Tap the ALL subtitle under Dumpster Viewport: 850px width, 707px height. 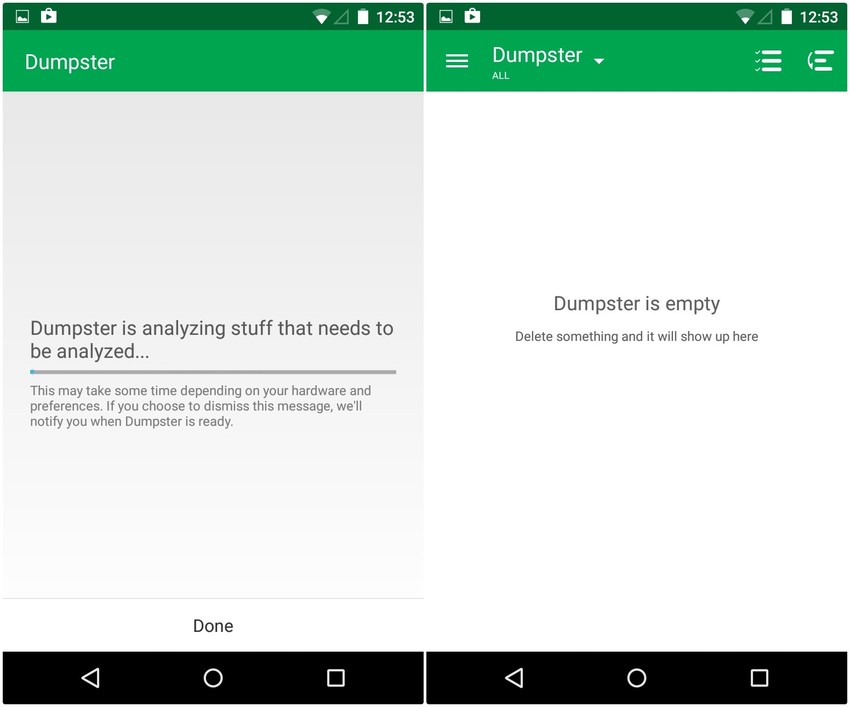point(500,76)
